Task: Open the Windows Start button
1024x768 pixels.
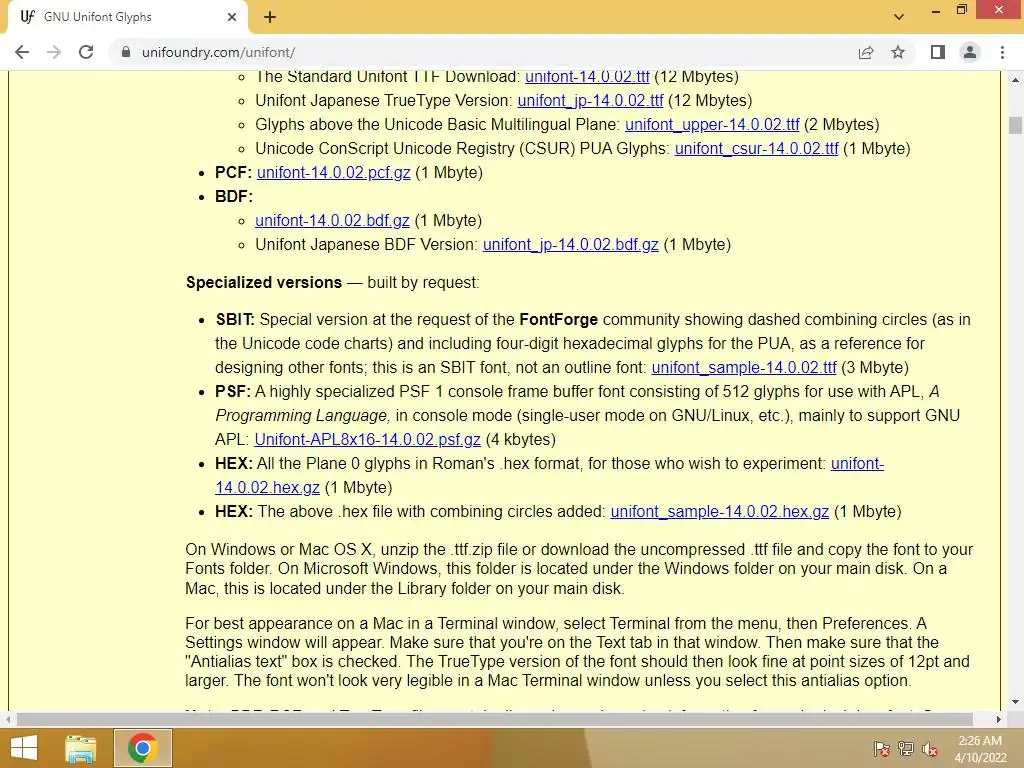Action: (24, 748)
